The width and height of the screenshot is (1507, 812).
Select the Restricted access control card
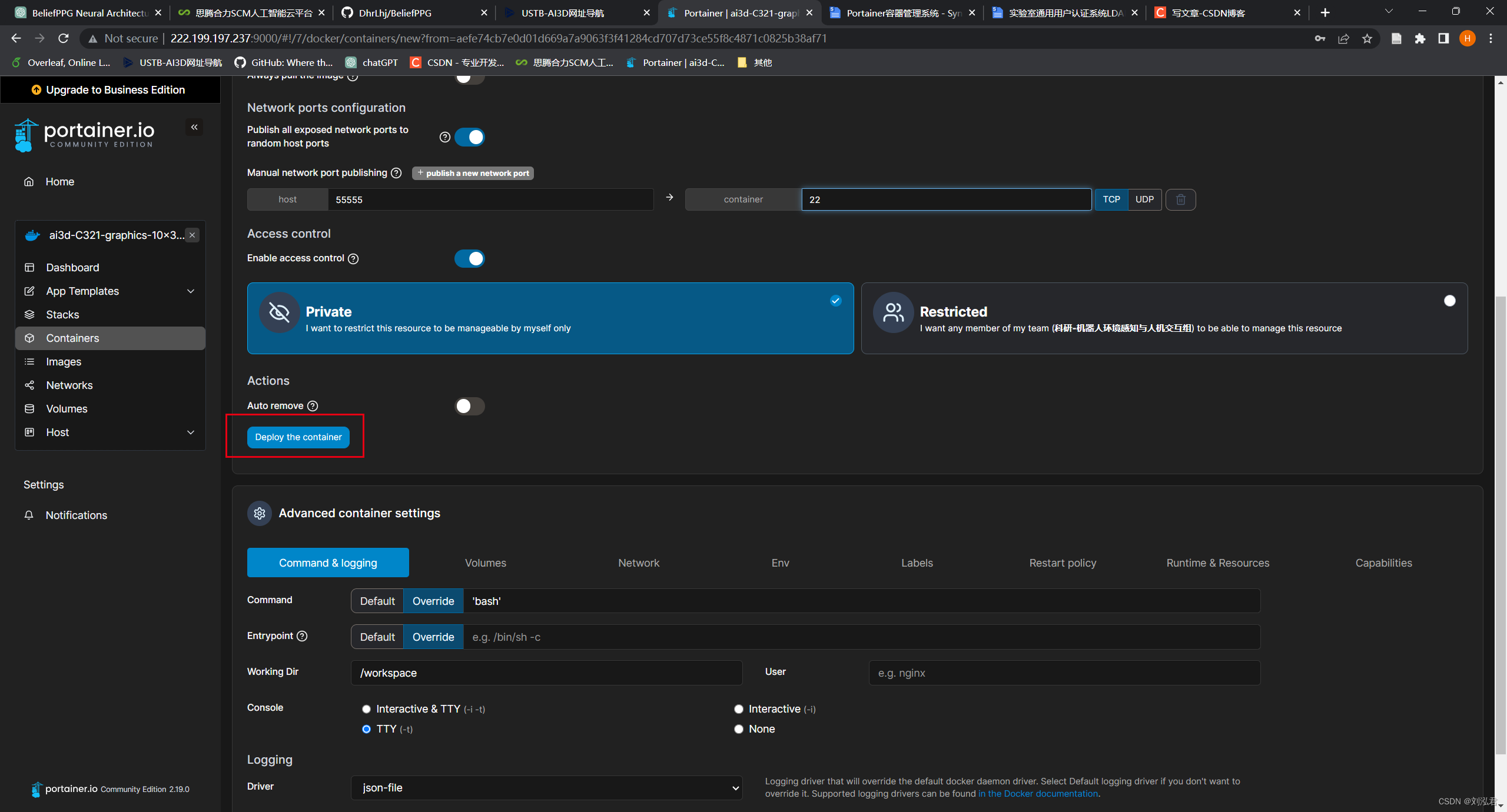point(1164,318)
